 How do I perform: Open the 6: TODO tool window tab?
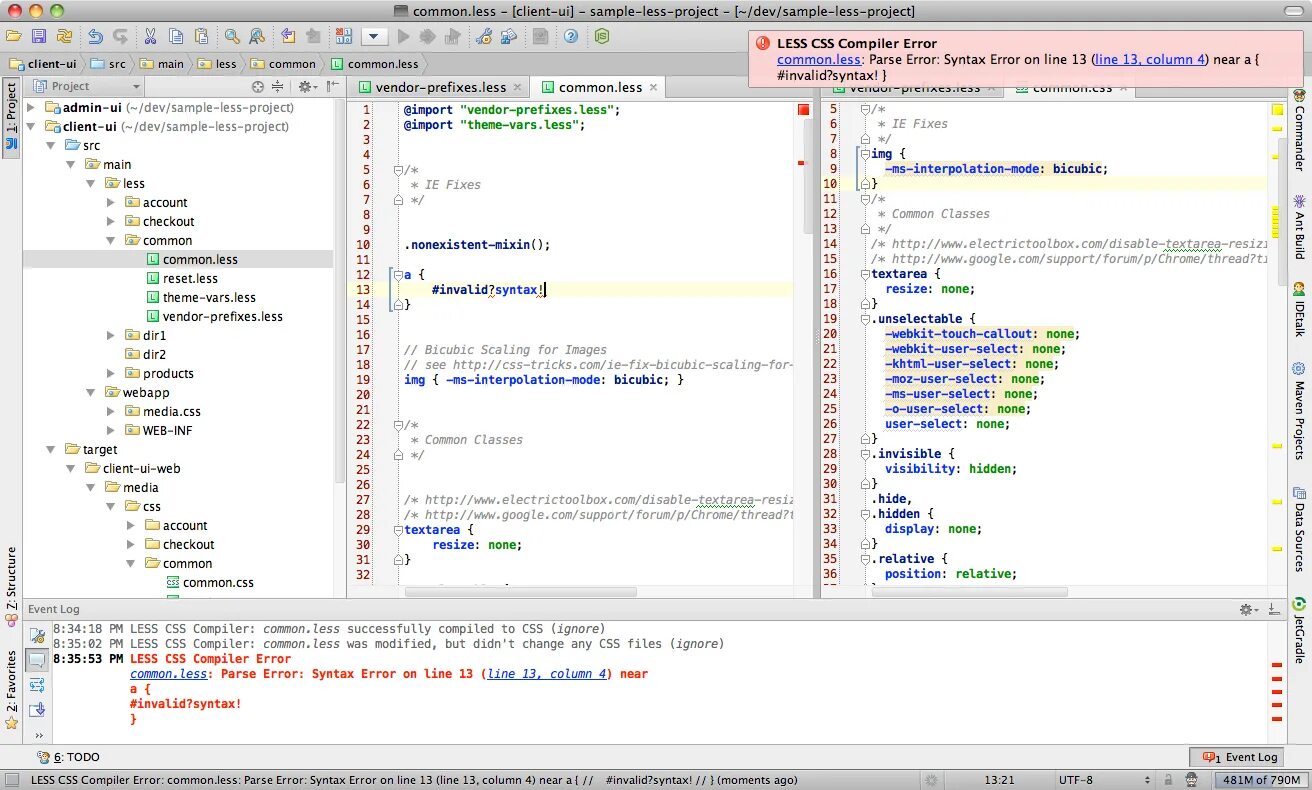[69, 757]
